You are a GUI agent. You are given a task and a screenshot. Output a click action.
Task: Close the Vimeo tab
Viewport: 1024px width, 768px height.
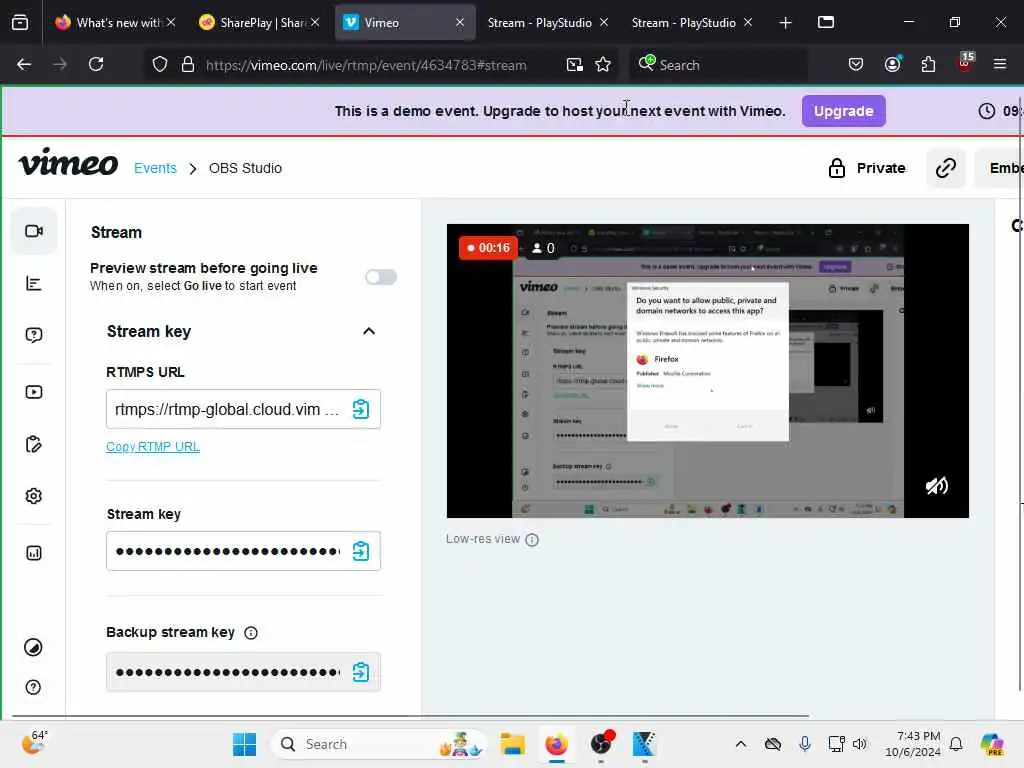click(460, 22)
